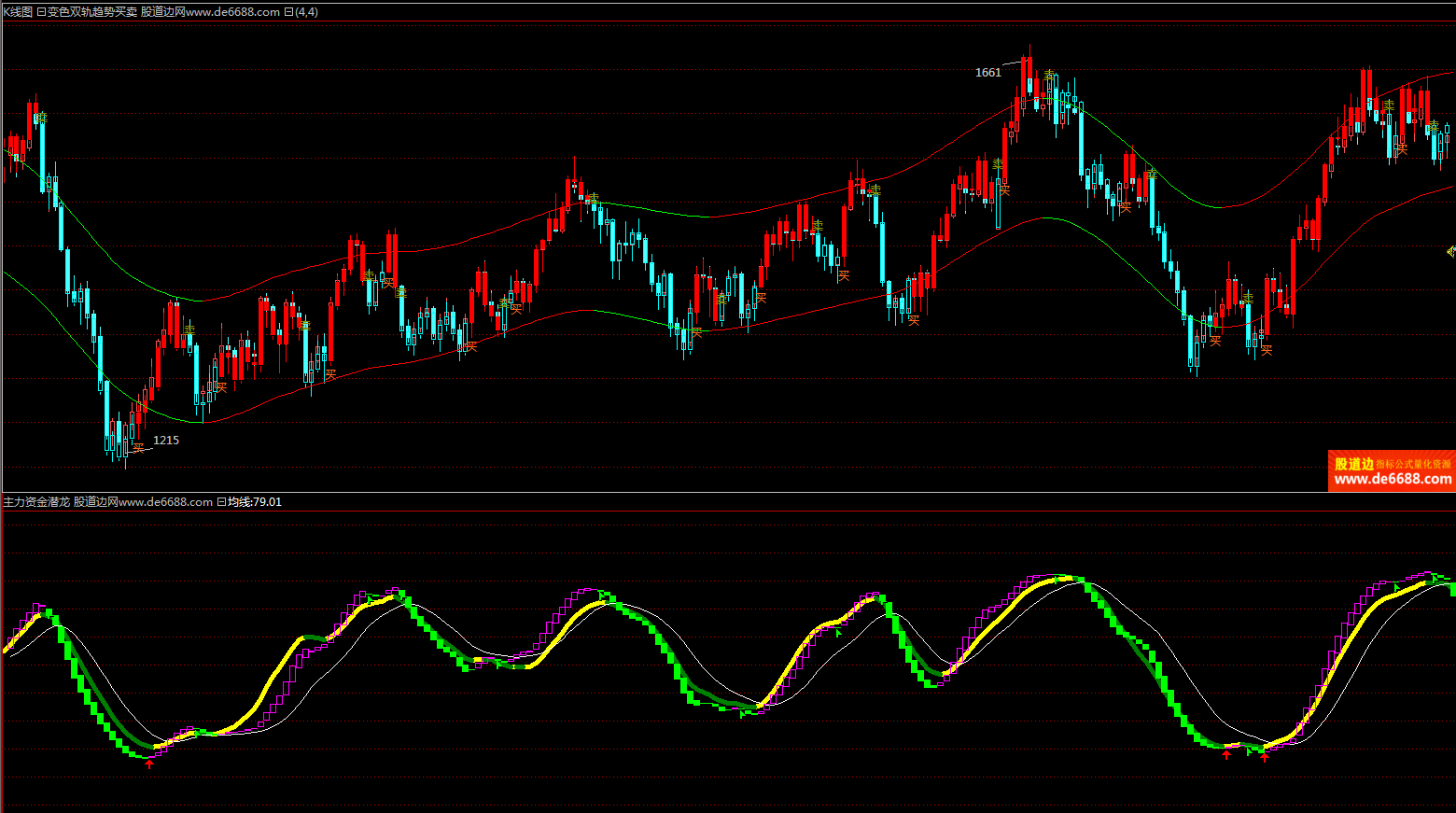Click the 主力资金潜龙 indicator title

pos(36,502)
